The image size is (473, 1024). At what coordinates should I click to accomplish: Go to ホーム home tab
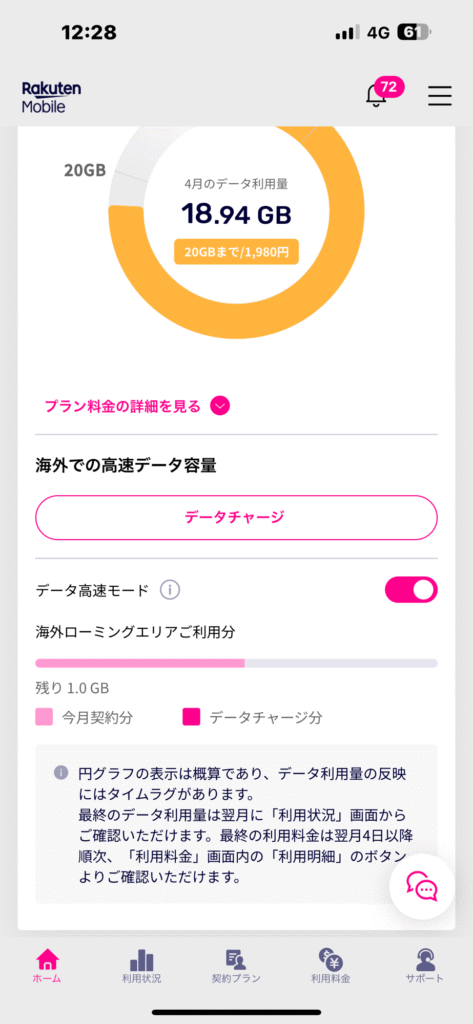(46, 967)
